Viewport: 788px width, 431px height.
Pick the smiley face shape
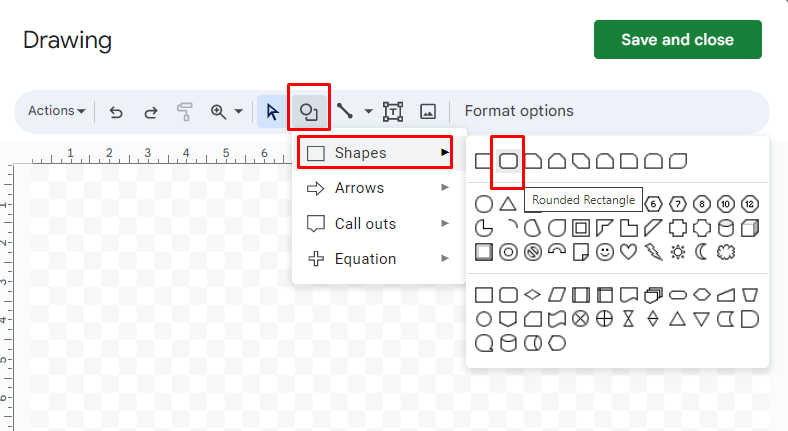coord(605,252)
